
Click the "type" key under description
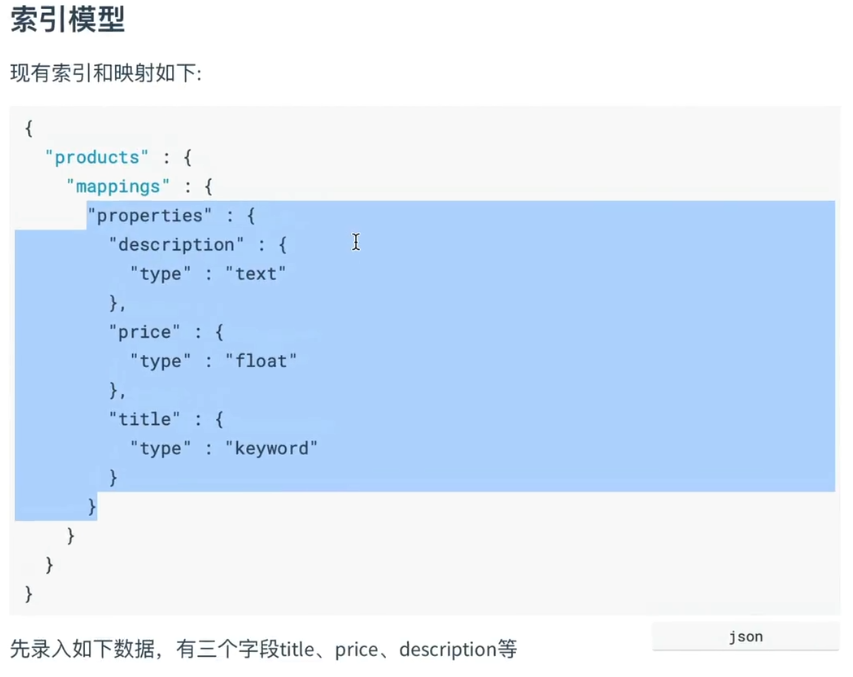pyautogui.click(x=161, y=273)
